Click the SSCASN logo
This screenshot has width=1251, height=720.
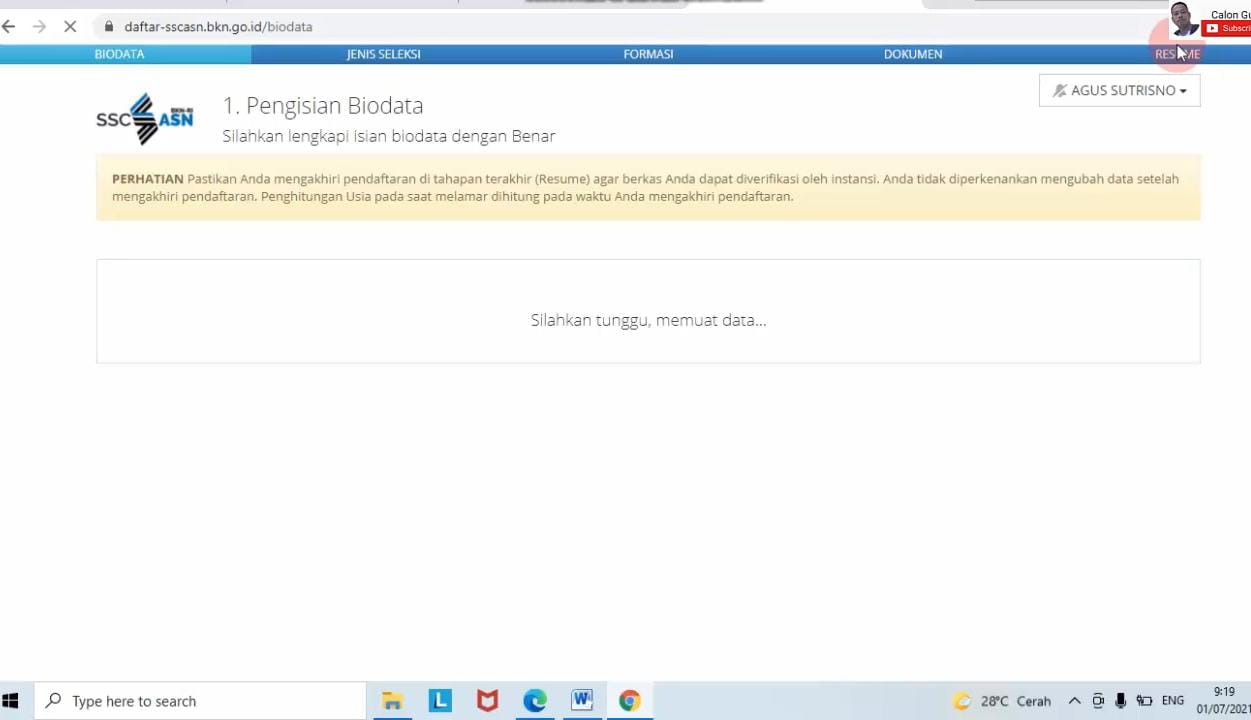click(x=144, y=118)
